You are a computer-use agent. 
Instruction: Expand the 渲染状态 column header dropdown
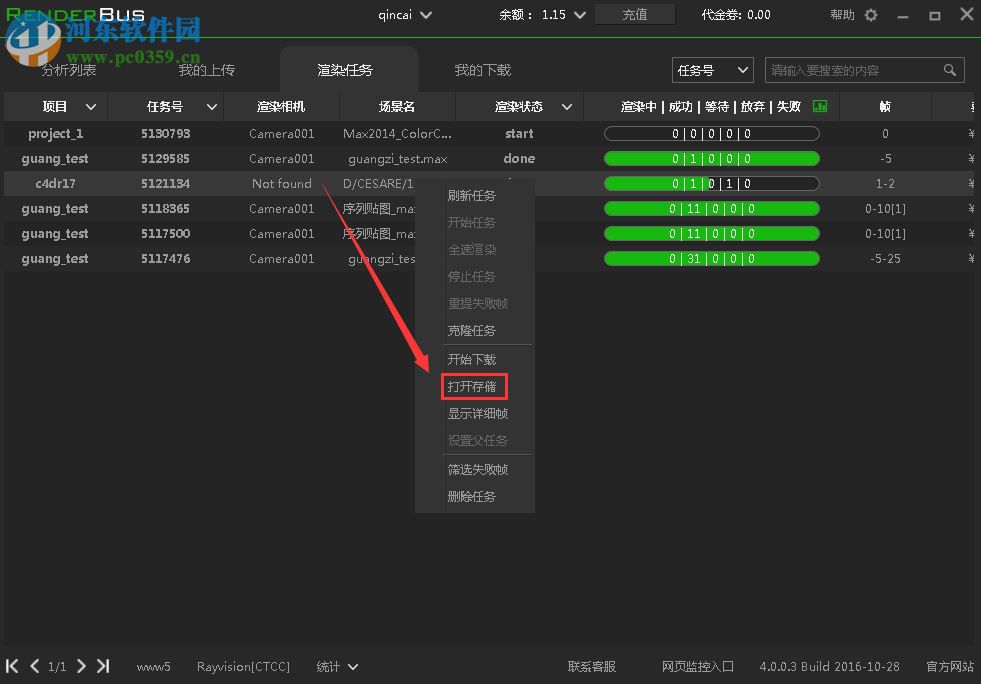[x=566, y=106]
